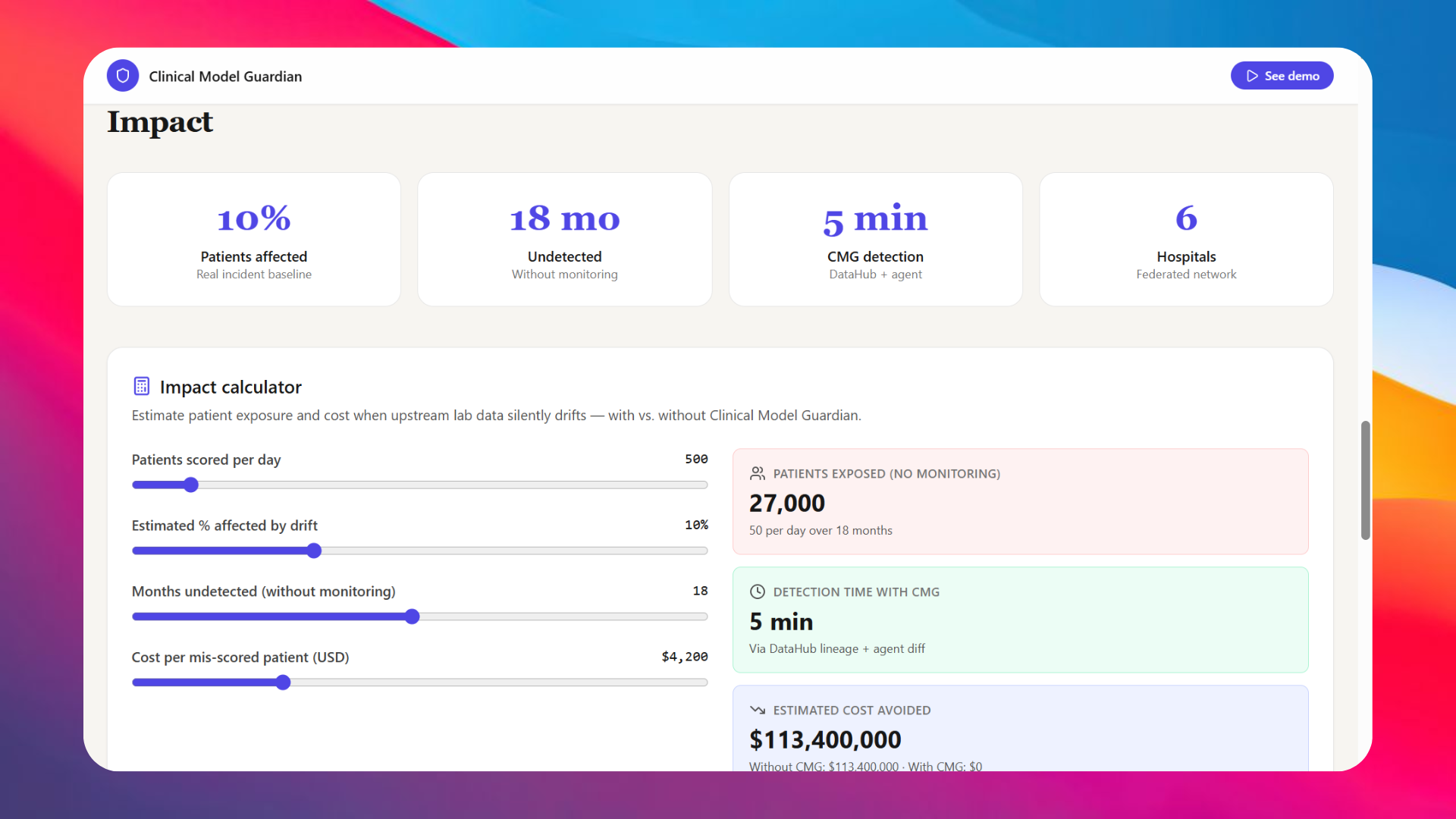The width and height of the screenshot is (1456, 819).
Task: Select the 18 mo Undetected card
Action: point(565,240)
